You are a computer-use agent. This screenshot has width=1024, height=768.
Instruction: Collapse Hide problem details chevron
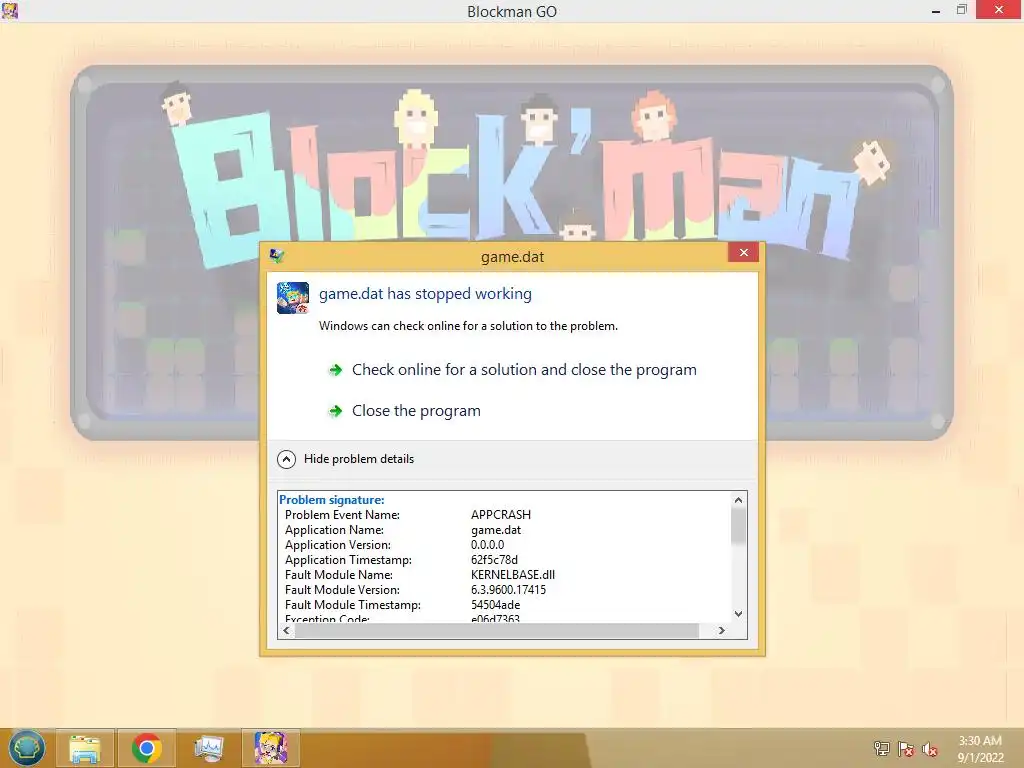286,459
